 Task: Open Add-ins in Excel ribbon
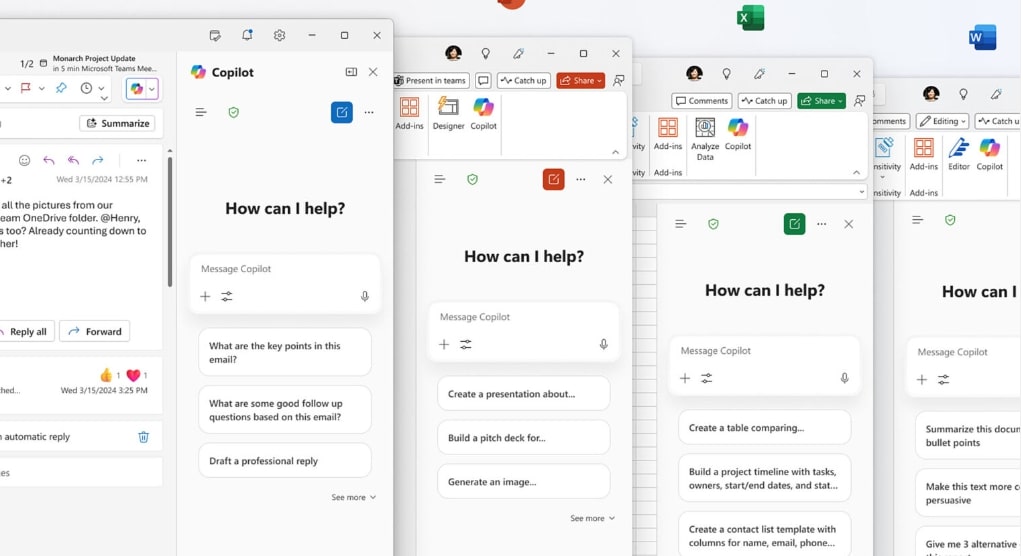point(667,134)
